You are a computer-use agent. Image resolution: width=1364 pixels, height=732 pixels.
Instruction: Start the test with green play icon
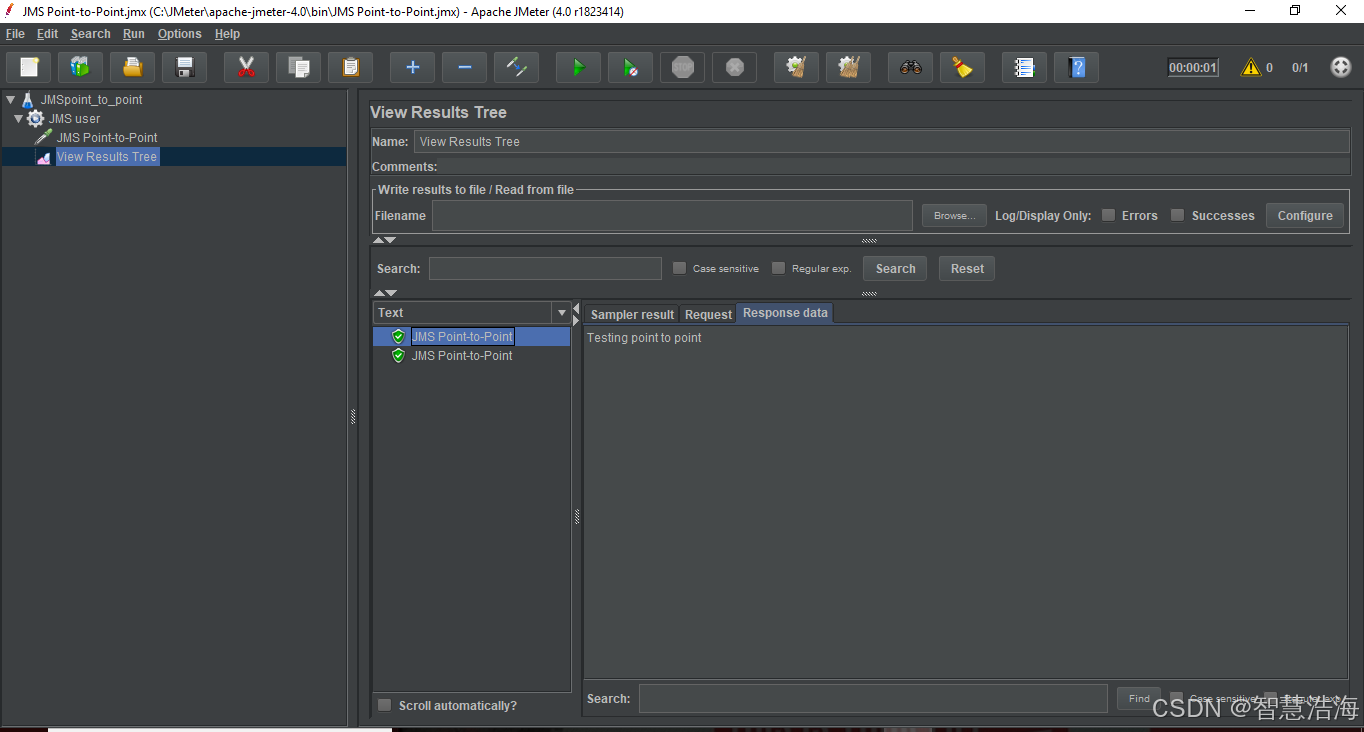pos(579,67)
